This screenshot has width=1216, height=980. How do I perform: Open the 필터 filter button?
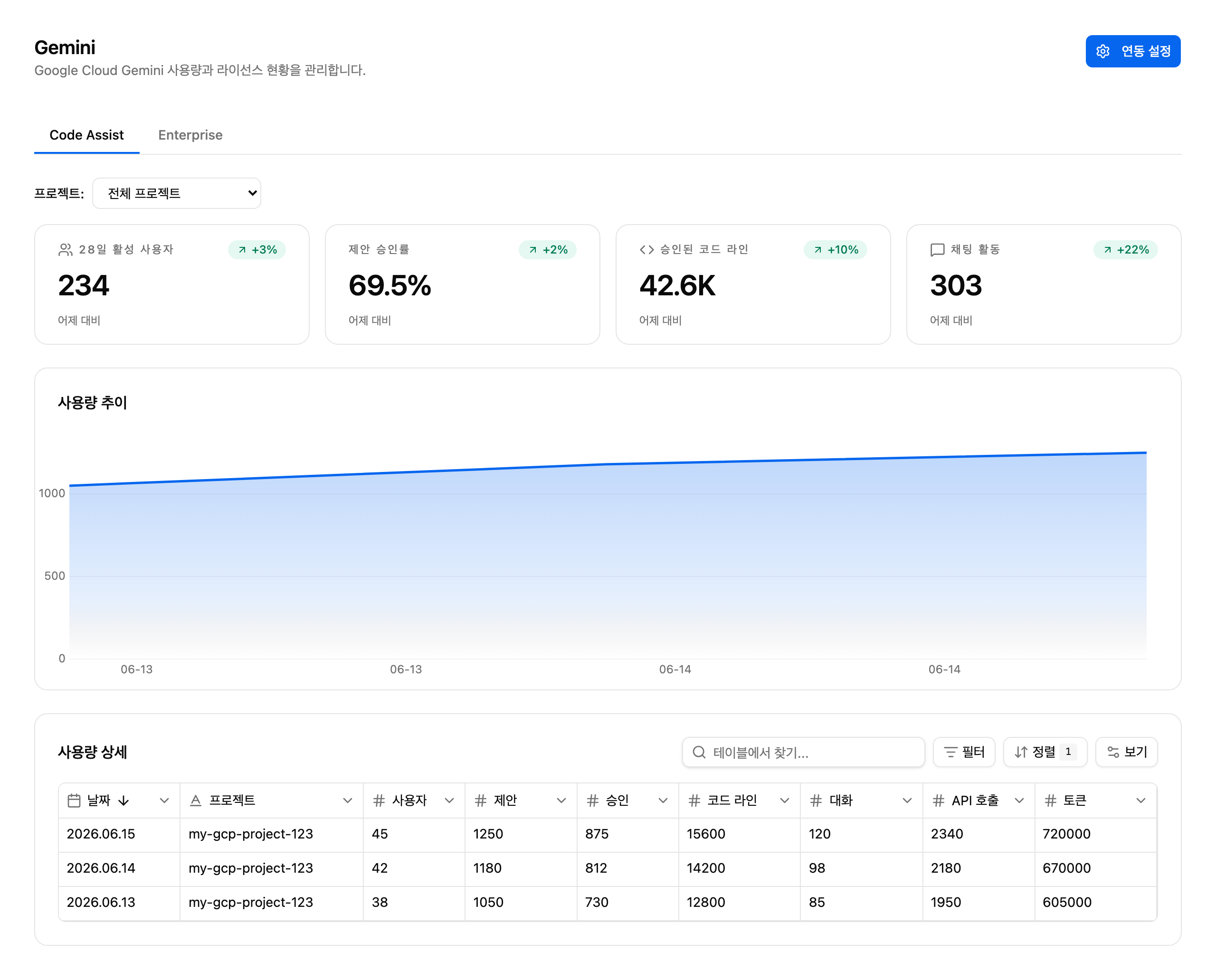tap(963, 752)
